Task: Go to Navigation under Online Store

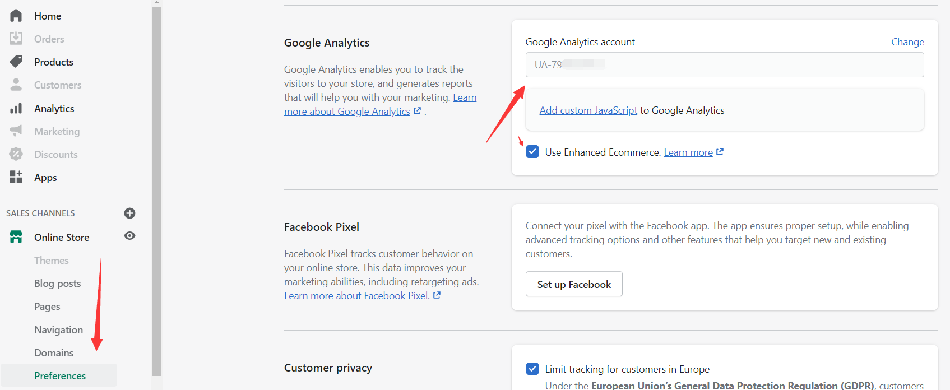Action: tap(58, 329)
